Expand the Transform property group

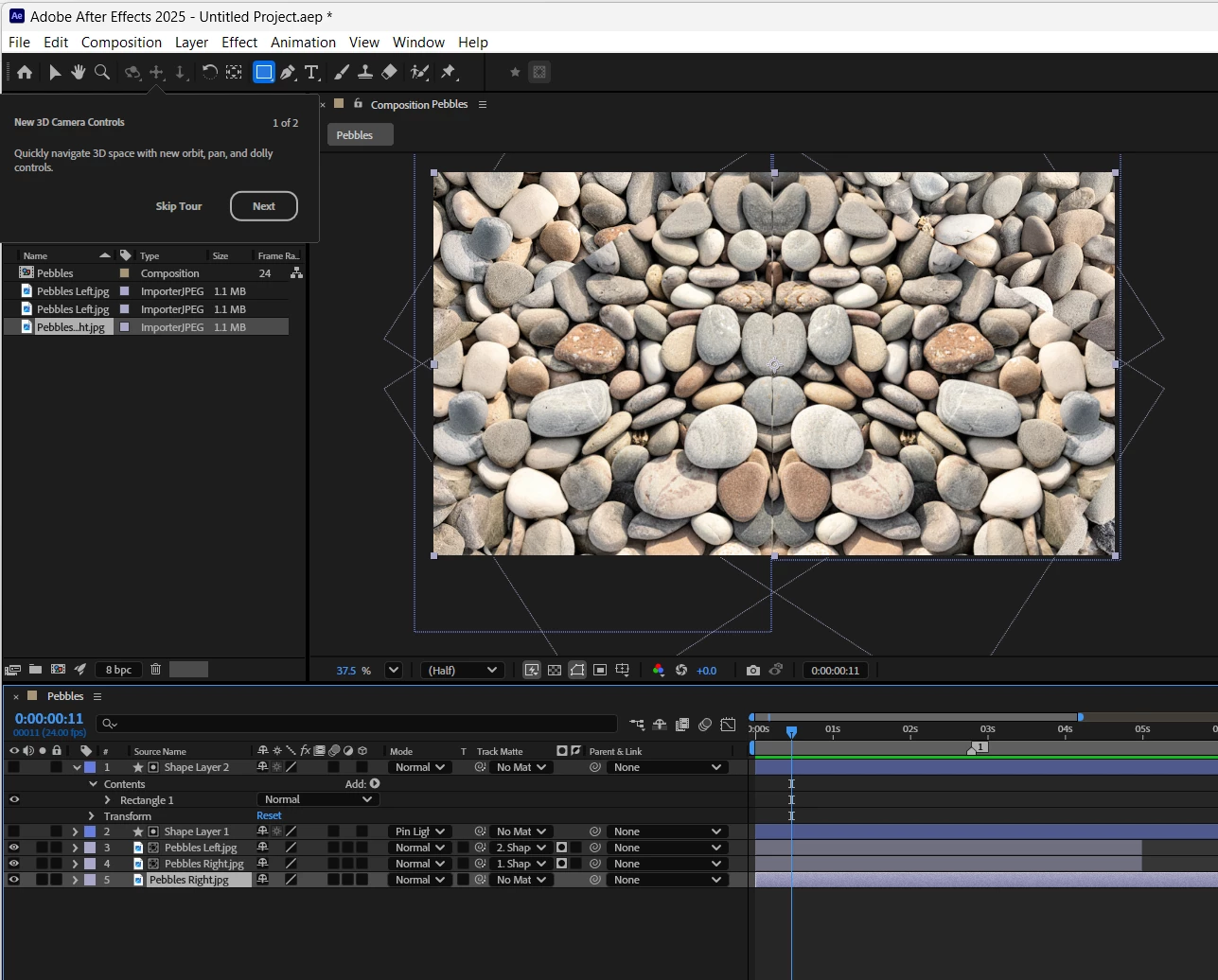pyautogui.click(x=92, y=815)
